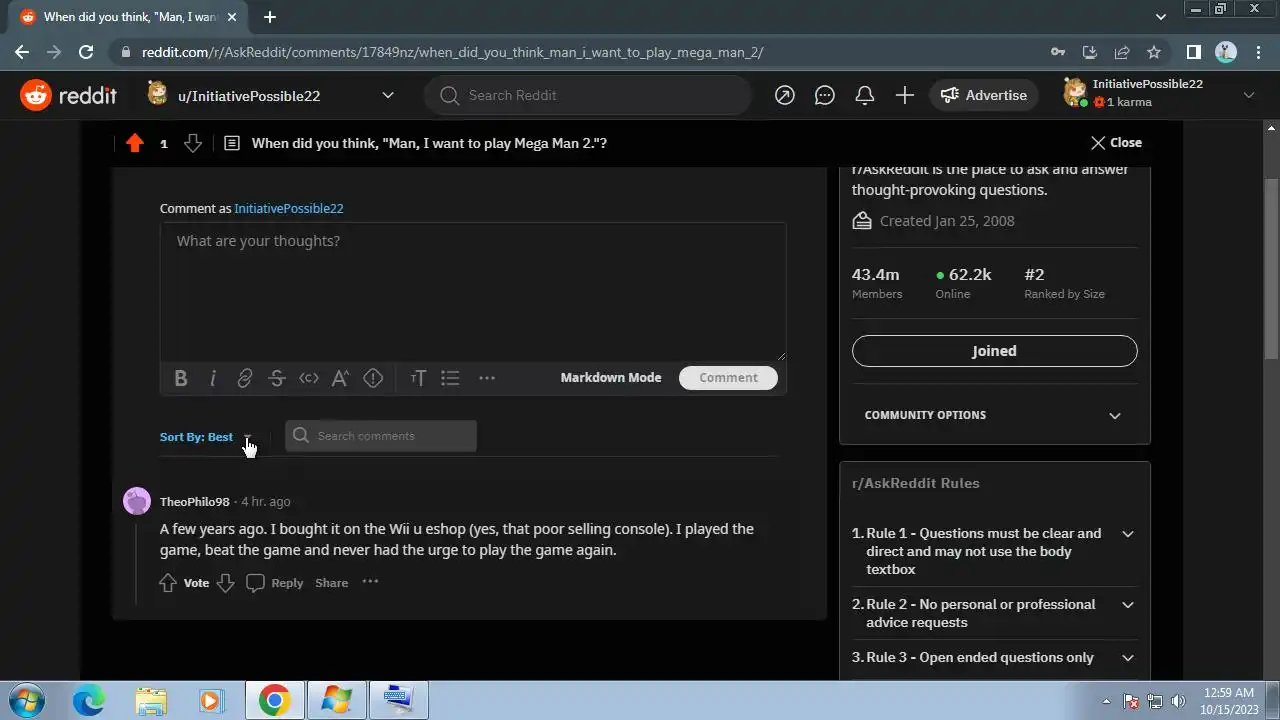Share TheoPhilo98's comment
This screenshot has height=720, width=1280.
tap(332, 583)
